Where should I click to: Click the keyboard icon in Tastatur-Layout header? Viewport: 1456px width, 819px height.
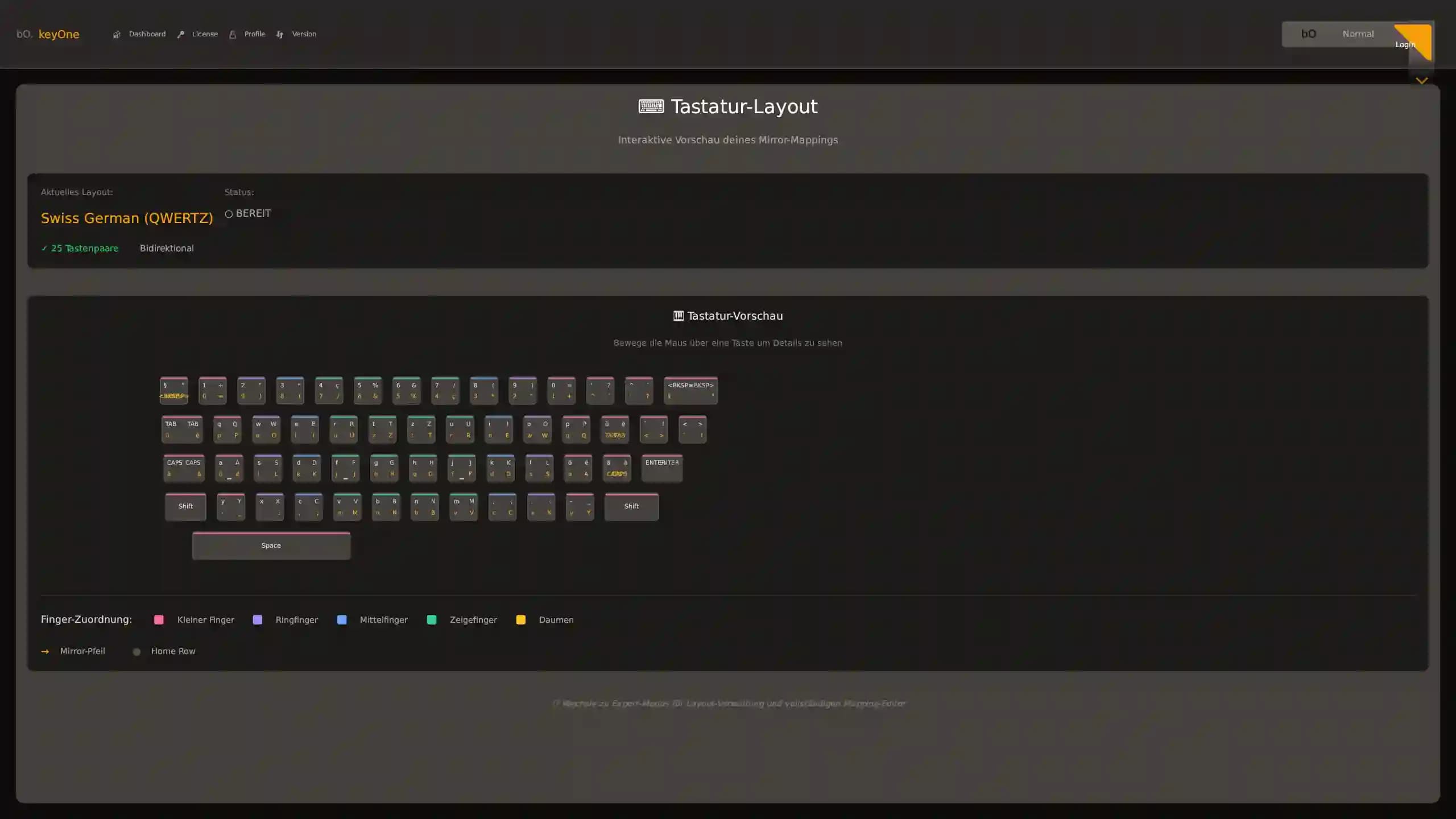[x=651, y=106]
